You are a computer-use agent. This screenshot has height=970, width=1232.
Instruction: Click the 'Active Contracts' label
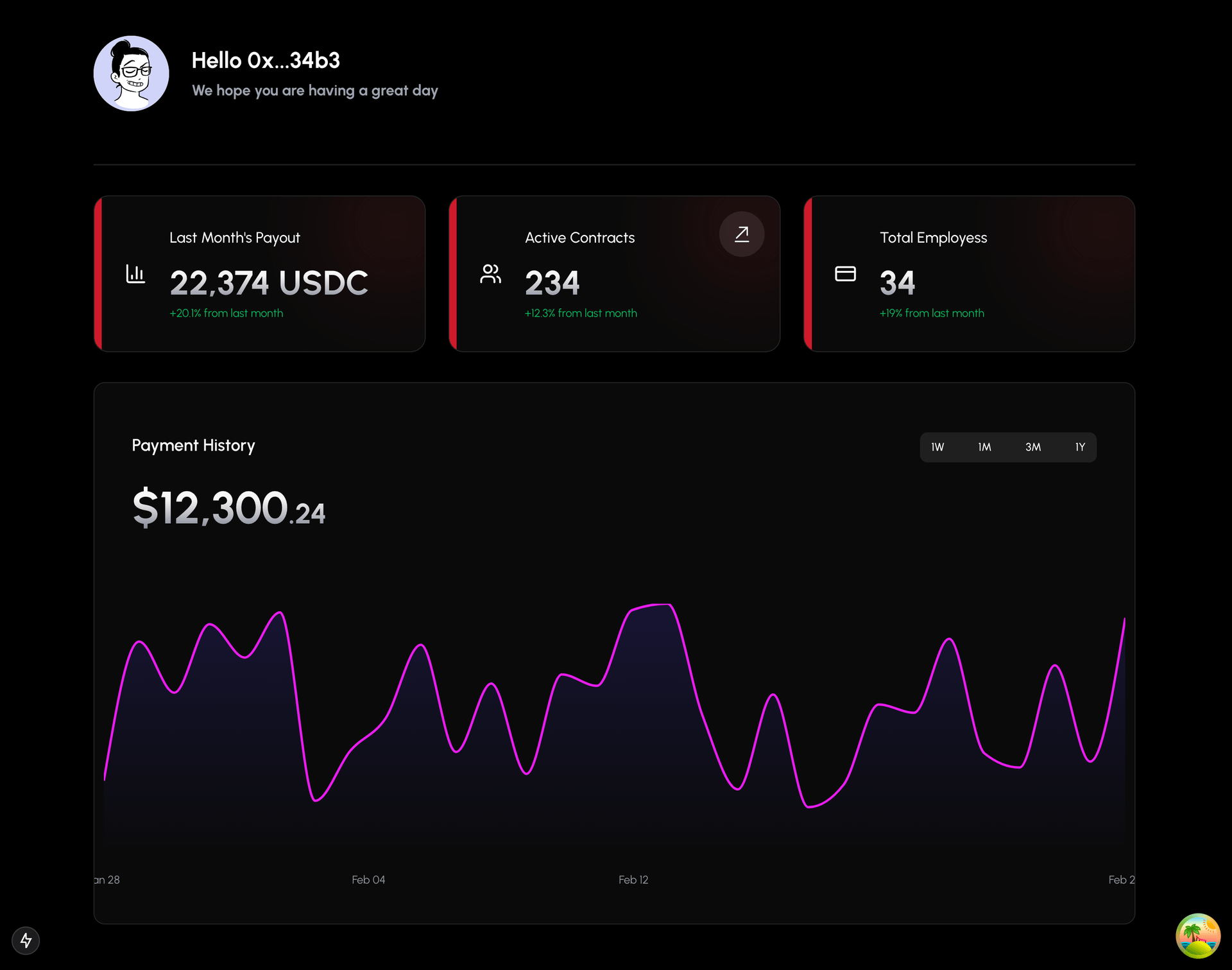(580, 238)
